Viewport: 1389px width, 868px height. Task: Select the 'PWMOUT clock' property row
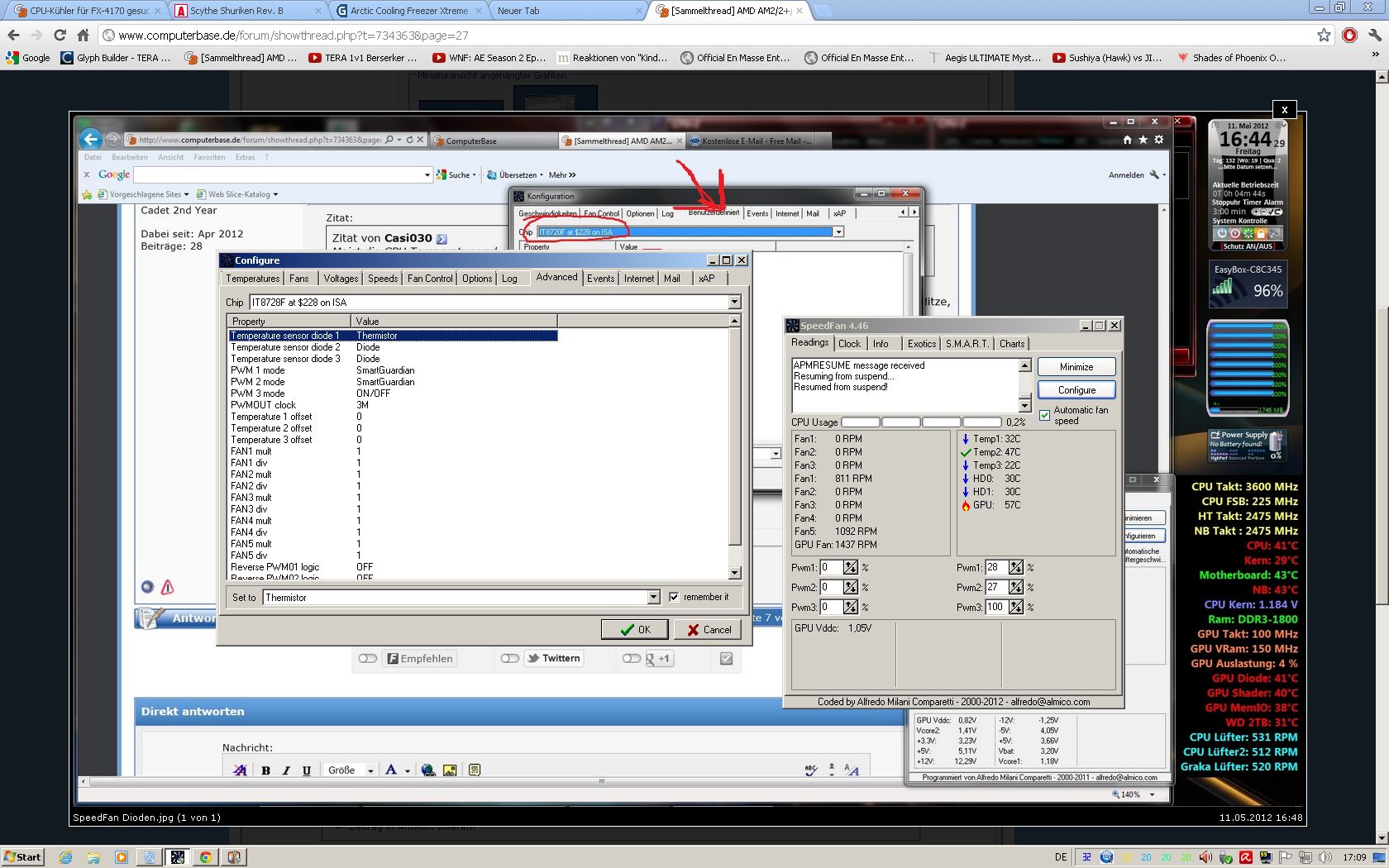(393, 405)
